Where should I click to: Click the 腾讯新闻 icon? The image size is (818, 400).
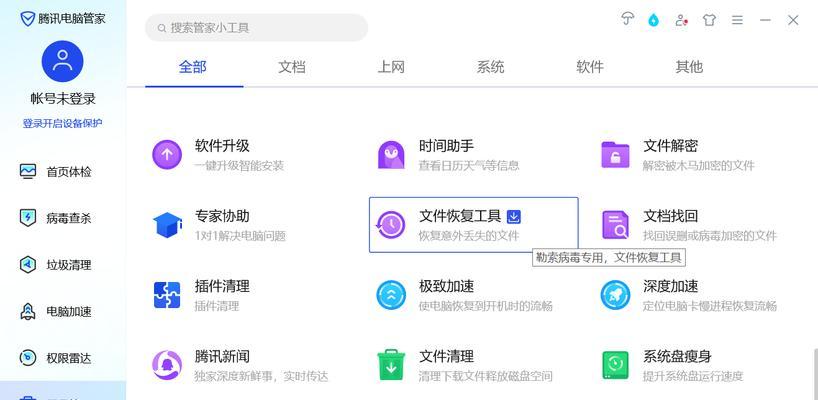(167, 366)
